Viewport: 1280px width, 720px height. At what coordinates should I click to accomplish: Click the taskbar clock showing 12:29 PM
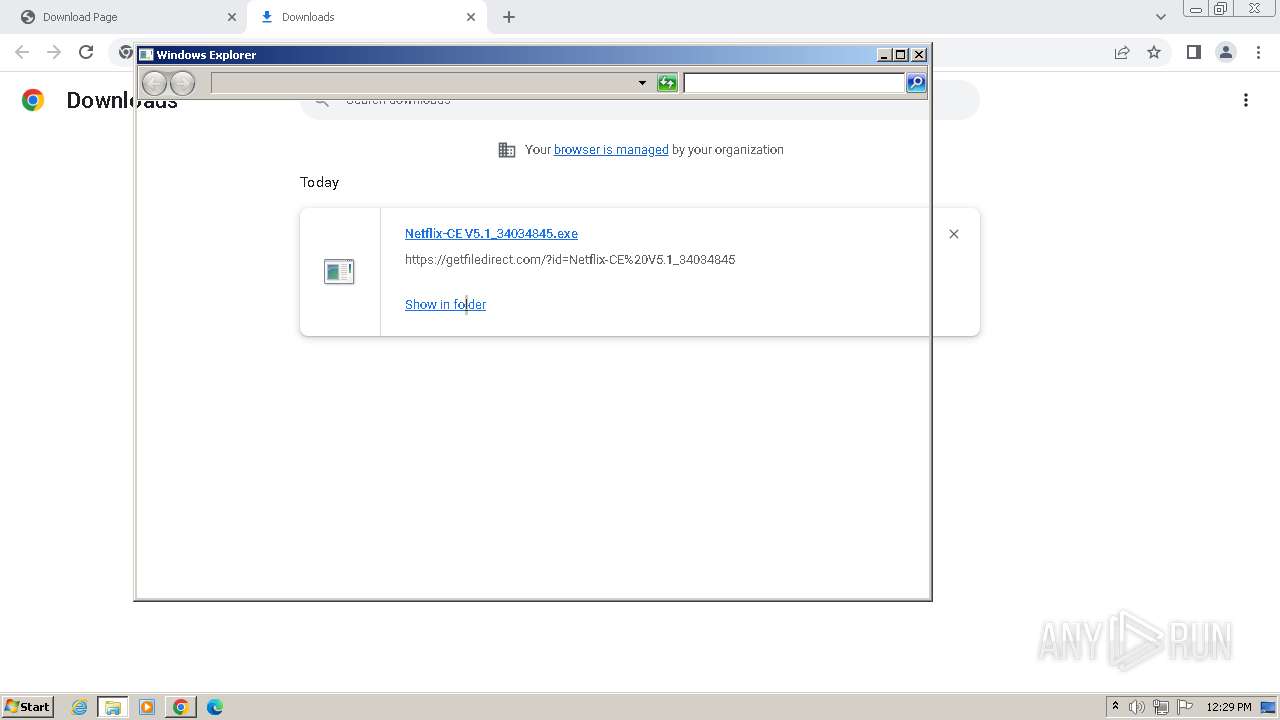coord(1229,707)
